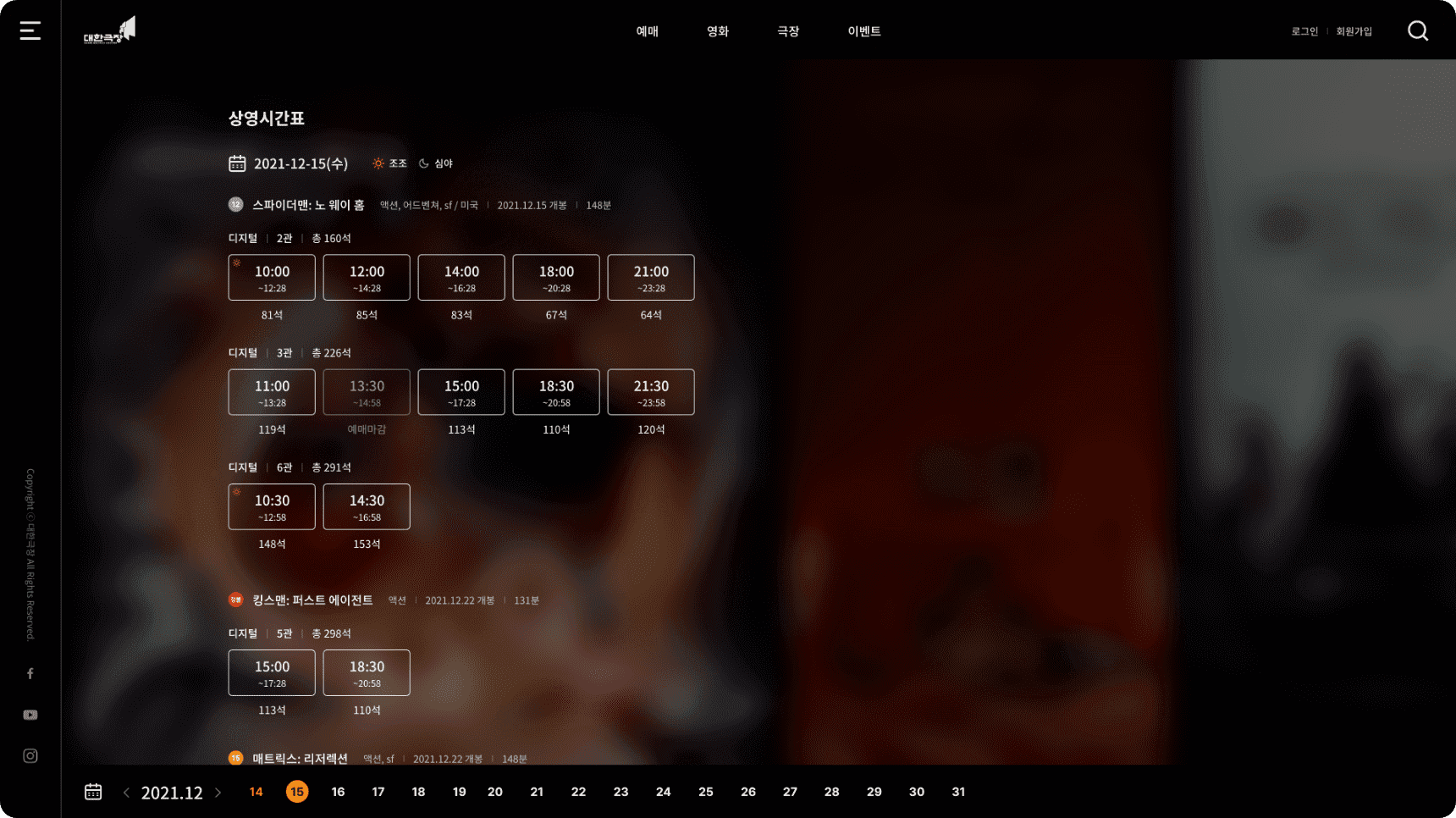This screenshot has height=818, width=1456.
Task: Select date 21 in date bar
Action: coord(537,792)
